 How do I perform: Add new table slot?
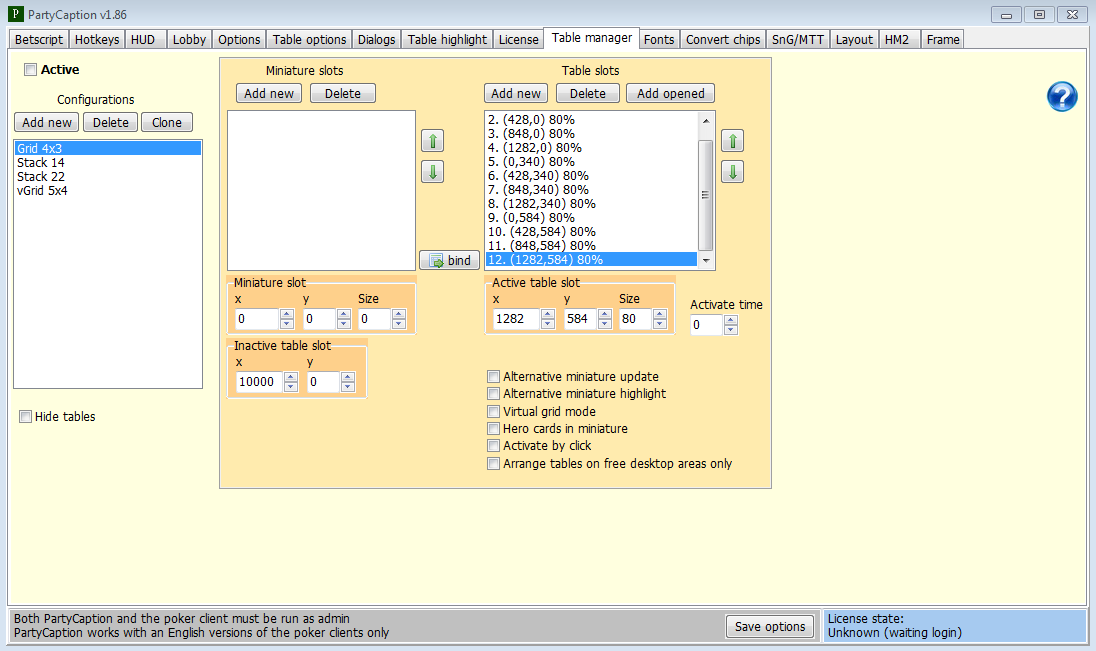(x=516, y=94)
